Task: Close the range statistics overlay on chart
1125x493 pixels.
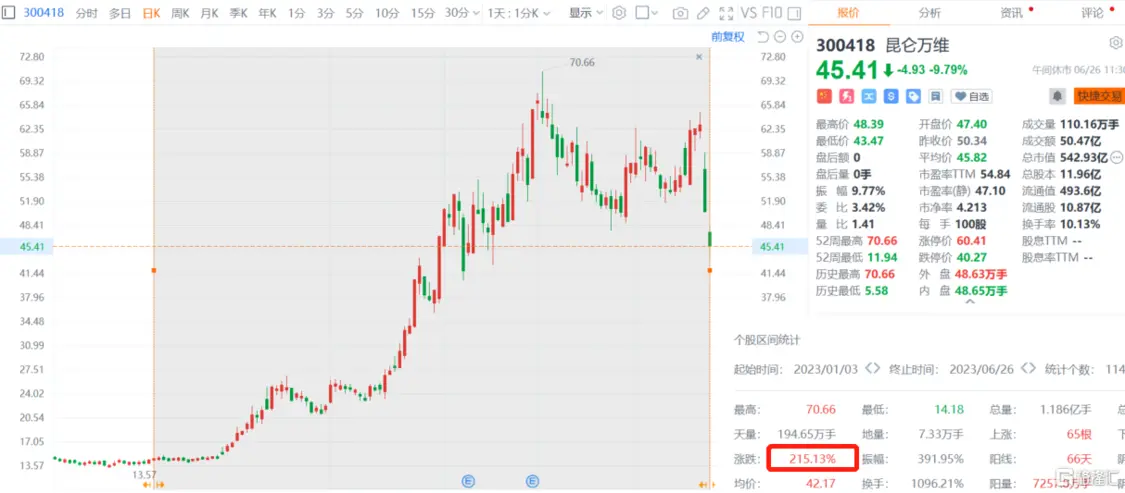Action: pos(699,58)
